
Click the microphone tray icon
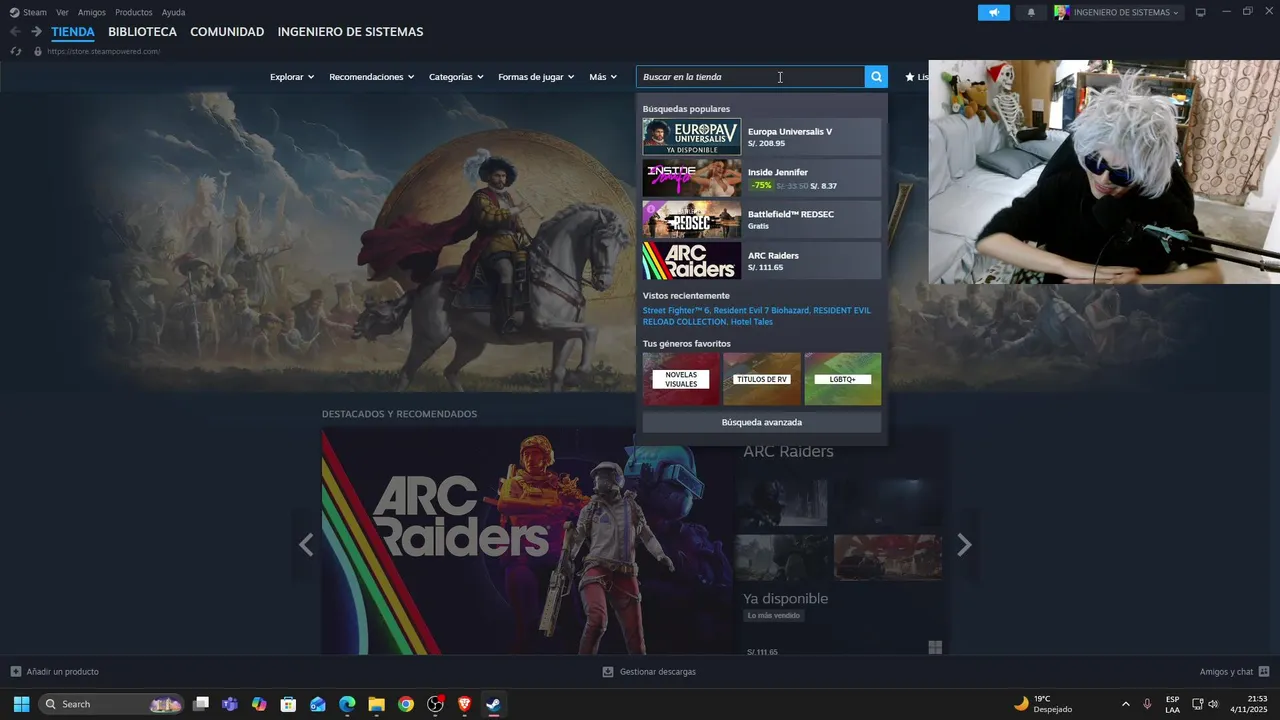1147,704
